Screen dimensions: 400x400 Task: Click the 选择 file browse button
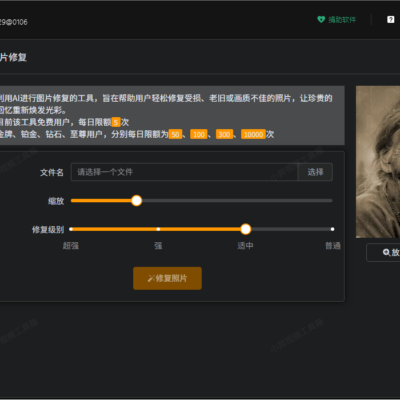point(315,172)
